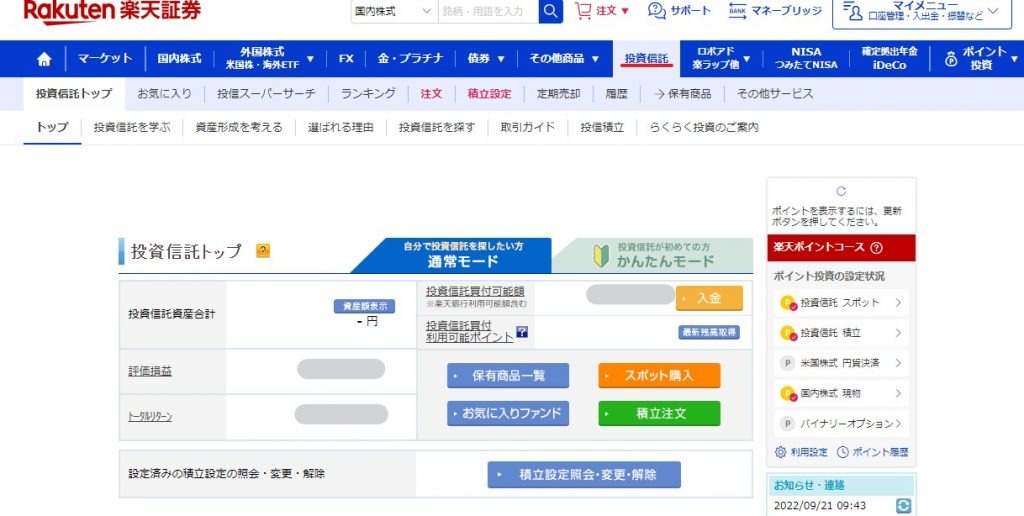The height and width of the screenshot is (516, 1024).
Task: Open the 積立設定 sub-tab
Action: (x=489, y=94)
